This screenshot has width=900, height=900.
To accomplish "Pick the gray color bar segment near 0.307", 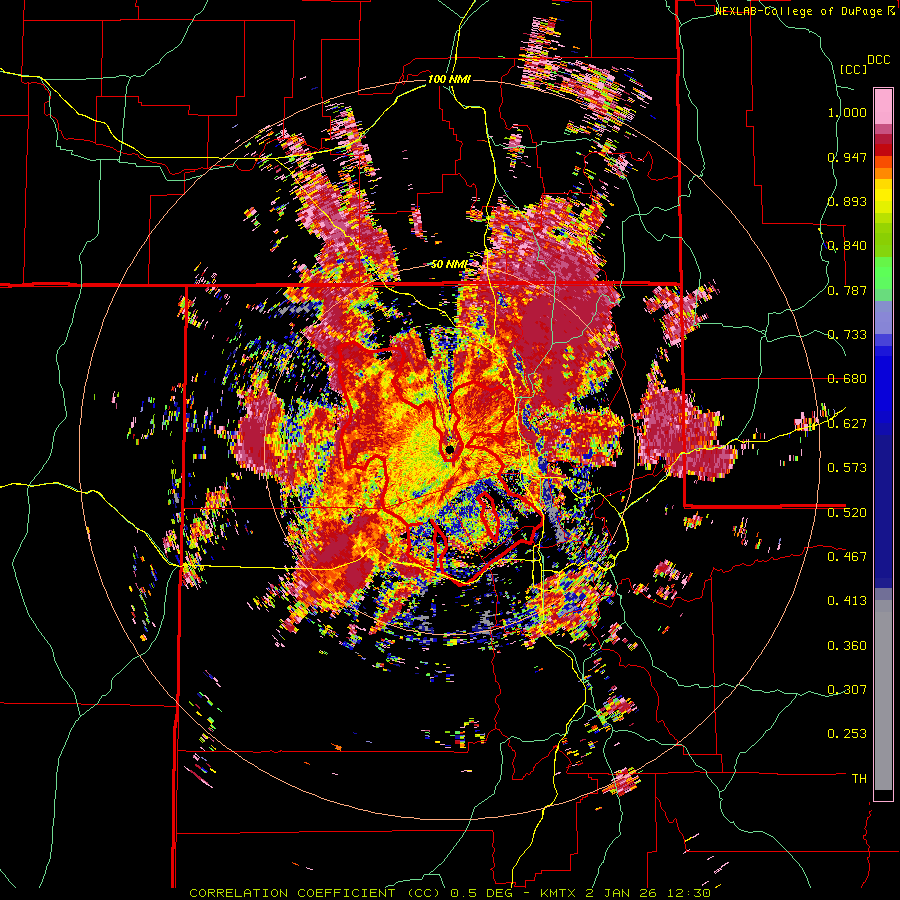I will coord(883,695).
